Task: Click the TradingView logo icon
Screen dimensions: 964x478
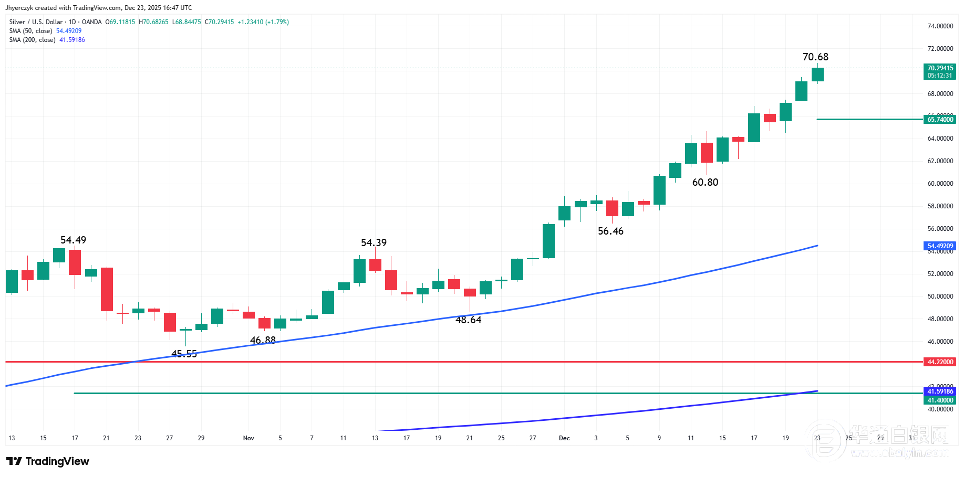Action: (x=14, y=461)
